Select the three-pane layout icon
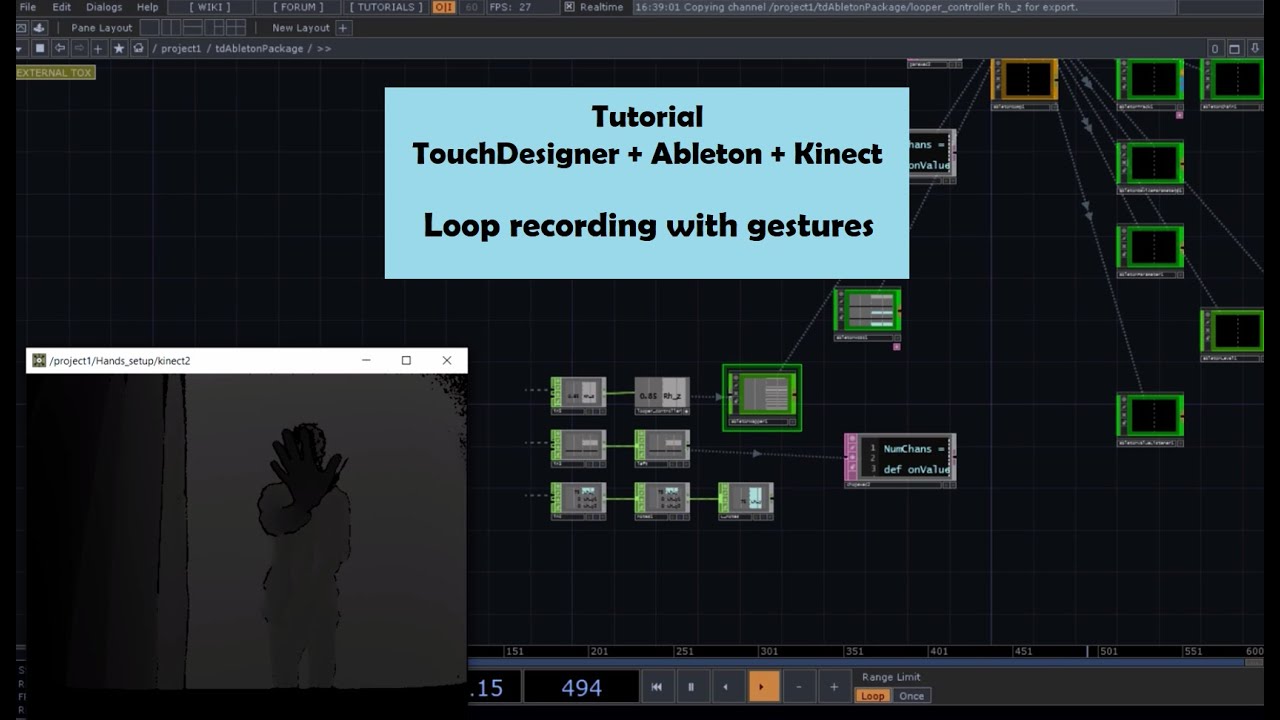 (215, 28)
